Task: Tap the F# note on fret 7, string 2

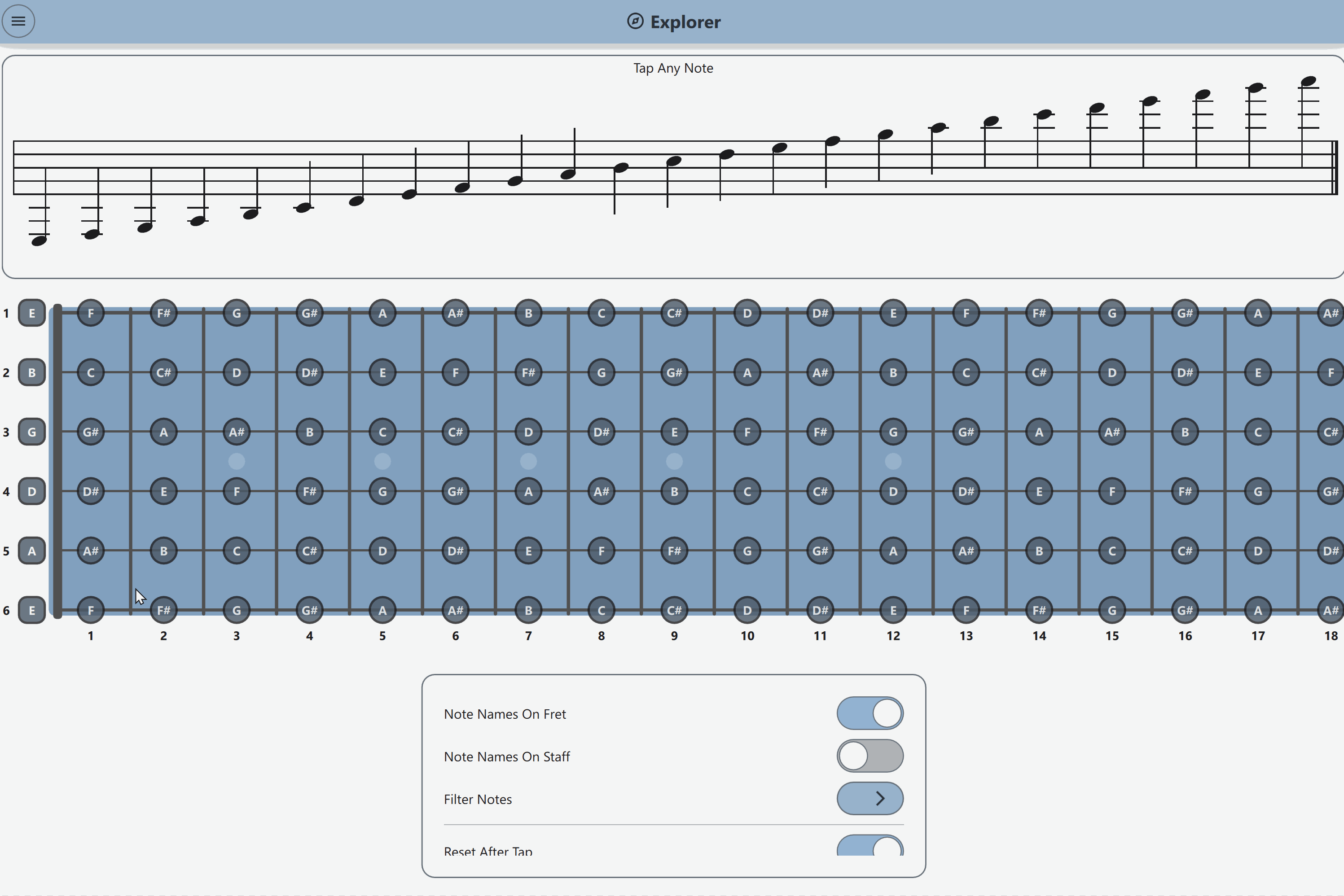Action: [x=528, y=372]
